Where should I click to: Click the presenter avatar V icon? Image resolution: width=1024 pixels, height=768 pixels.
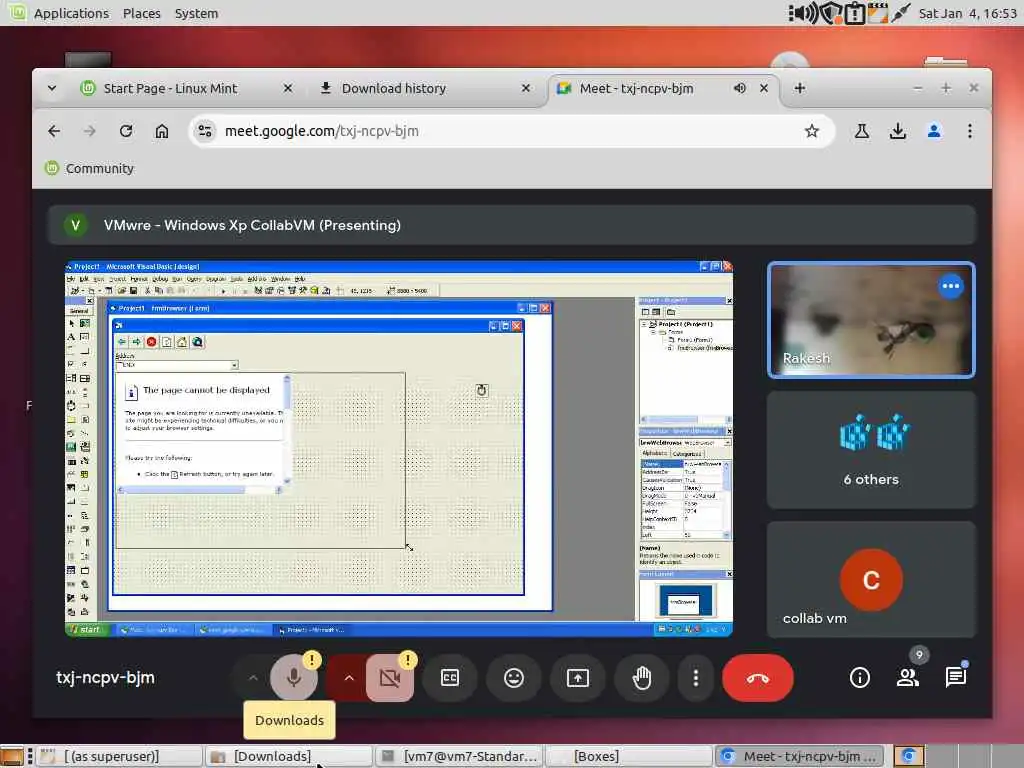(x=76, y=225)
